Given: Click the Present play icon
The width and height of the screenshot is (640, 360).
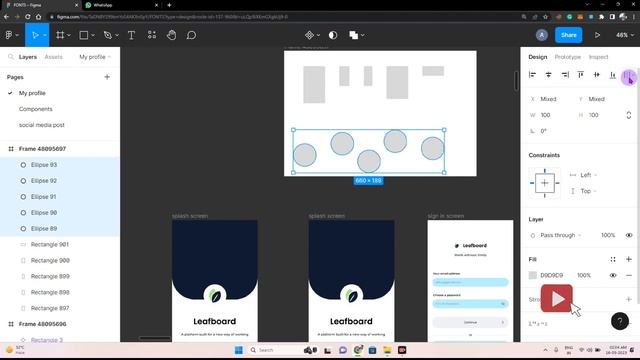Looking at the screenshot, I should (x=597, y=35).
